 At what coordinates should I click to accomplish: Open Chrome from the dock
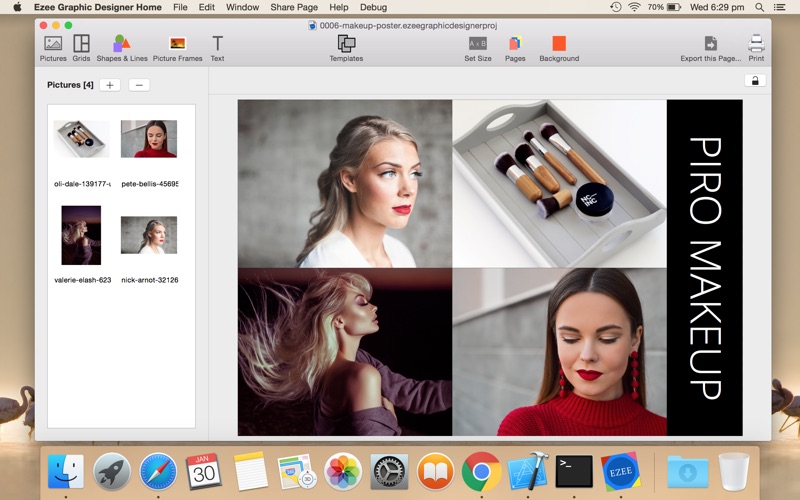coord(481,471)
